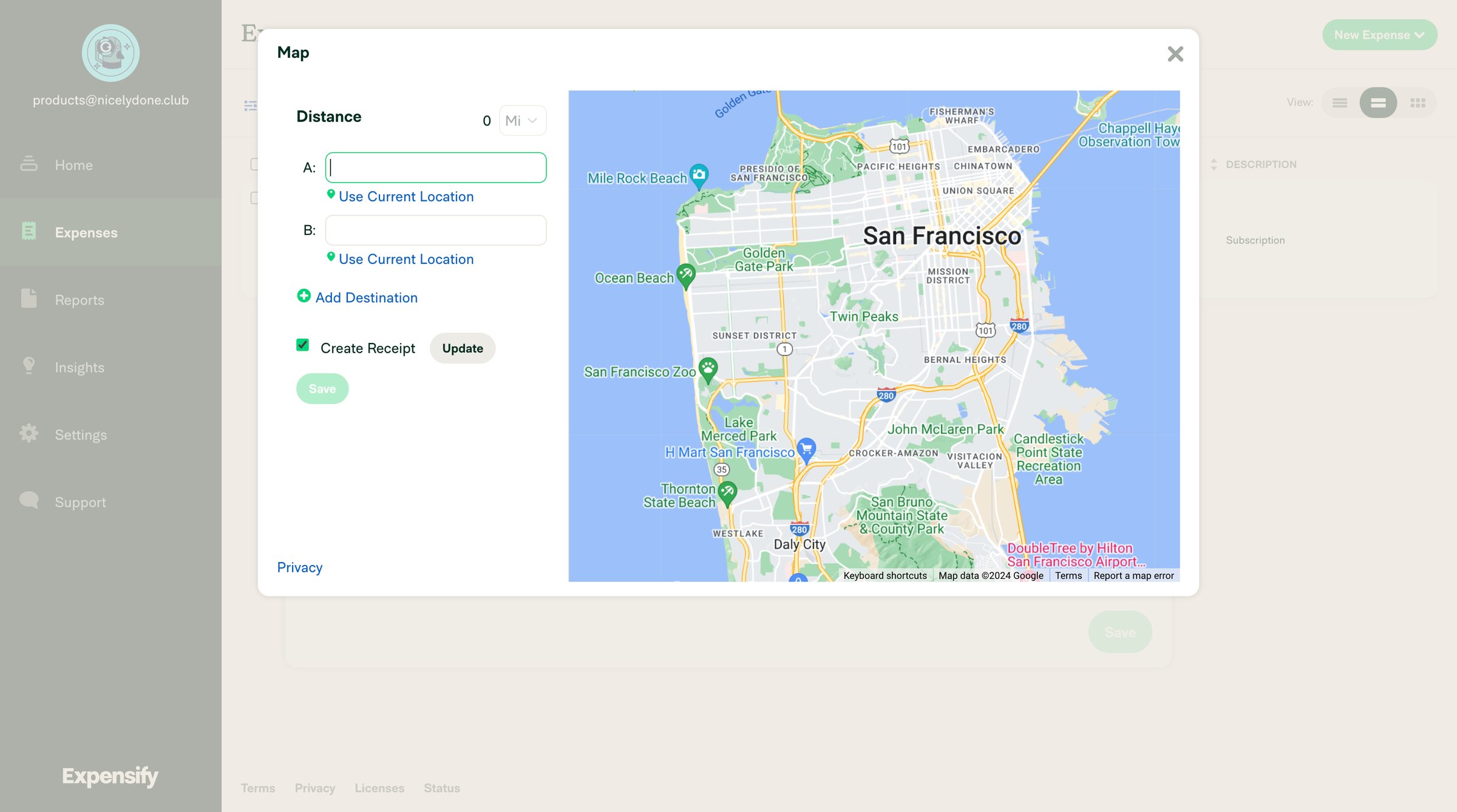Screen dimensions: 1457x812
Task: Use Current Location for waypoint B
Action: click(x=406, y=259)
